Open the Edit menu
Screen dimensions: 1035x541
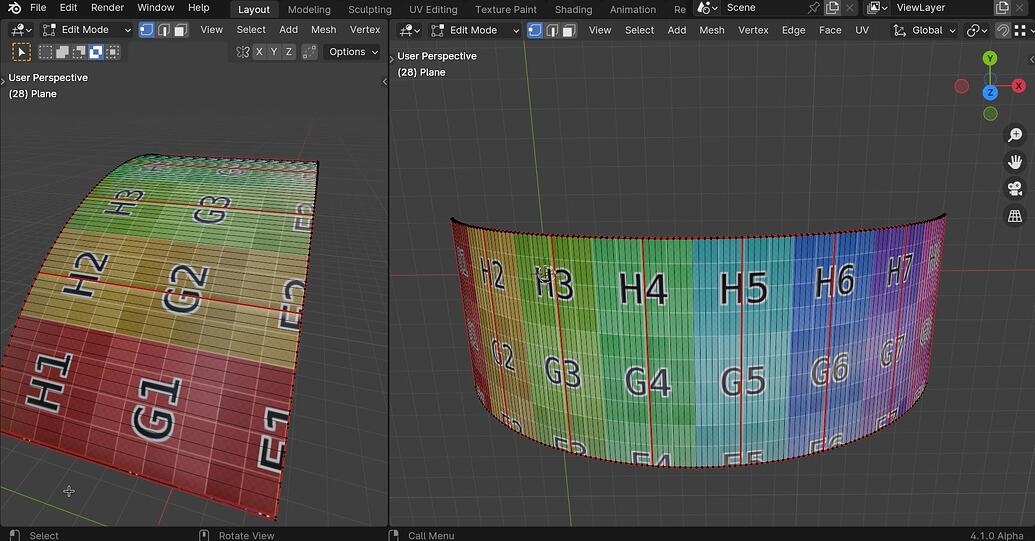[68, 8]
